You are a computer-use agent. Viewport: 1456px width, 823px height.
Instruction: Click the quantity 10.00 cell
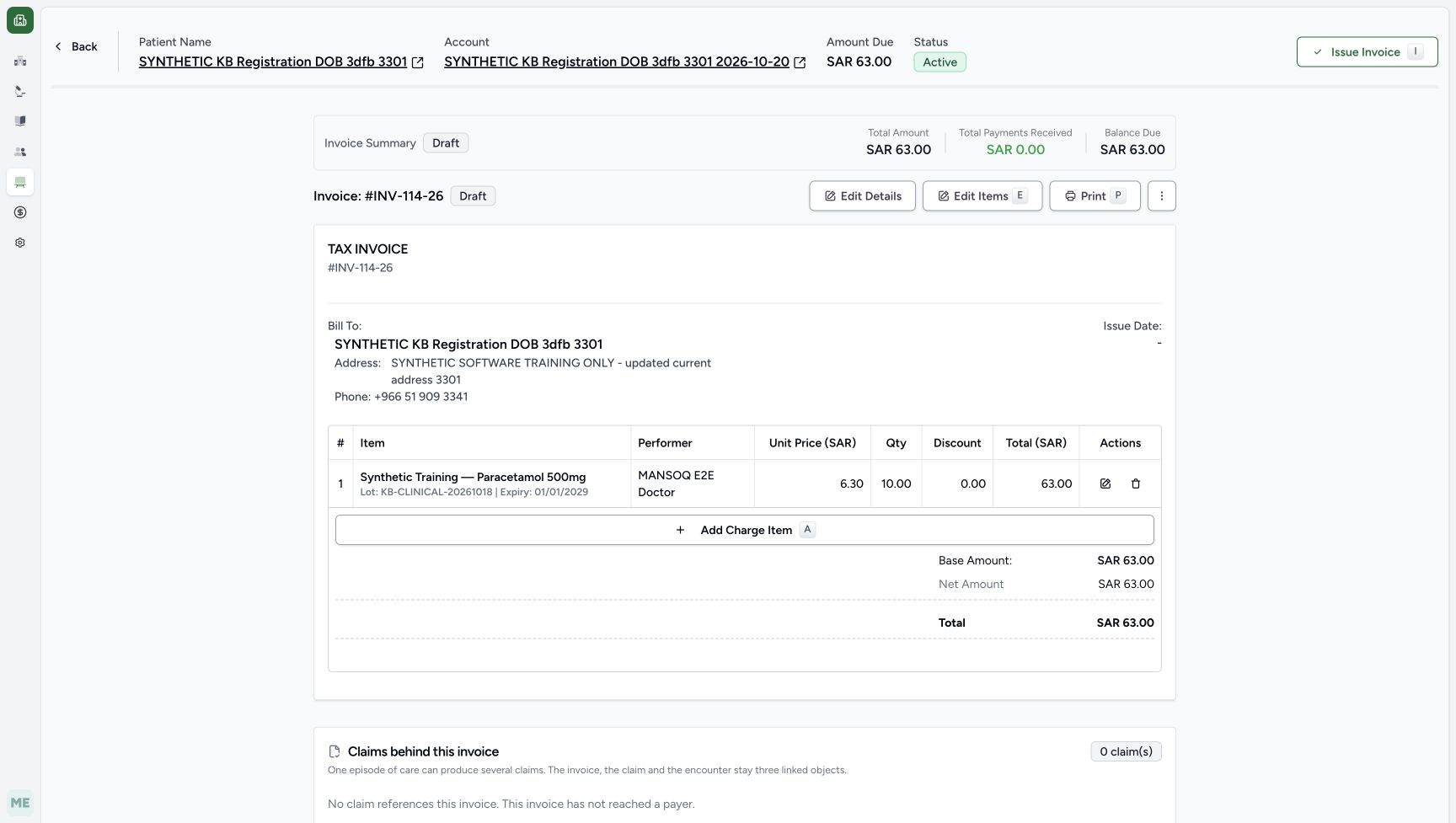897,484
